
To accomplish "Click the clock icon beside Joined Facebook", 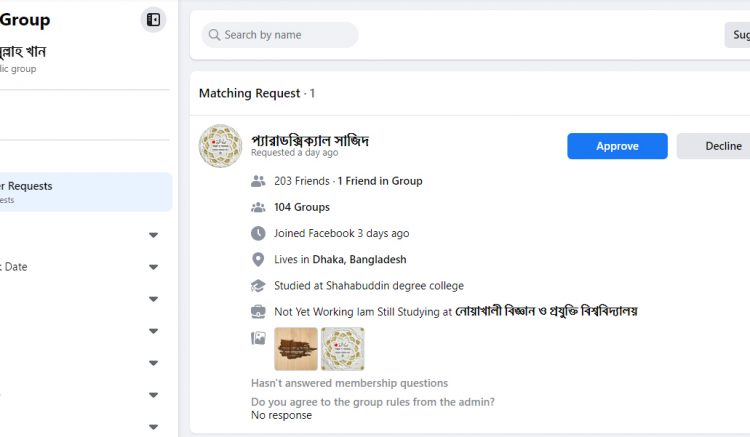I will point(258,233).
